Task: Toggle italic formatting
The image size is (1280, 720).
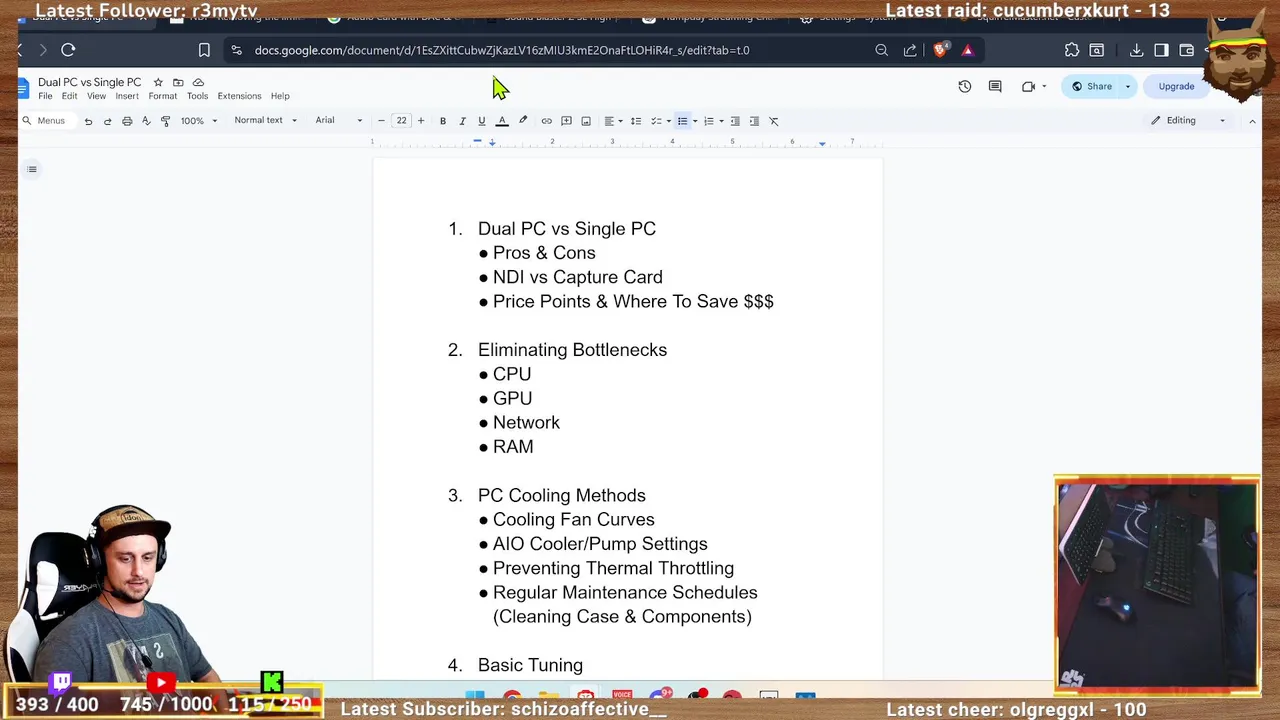Action: coord(462,121)
